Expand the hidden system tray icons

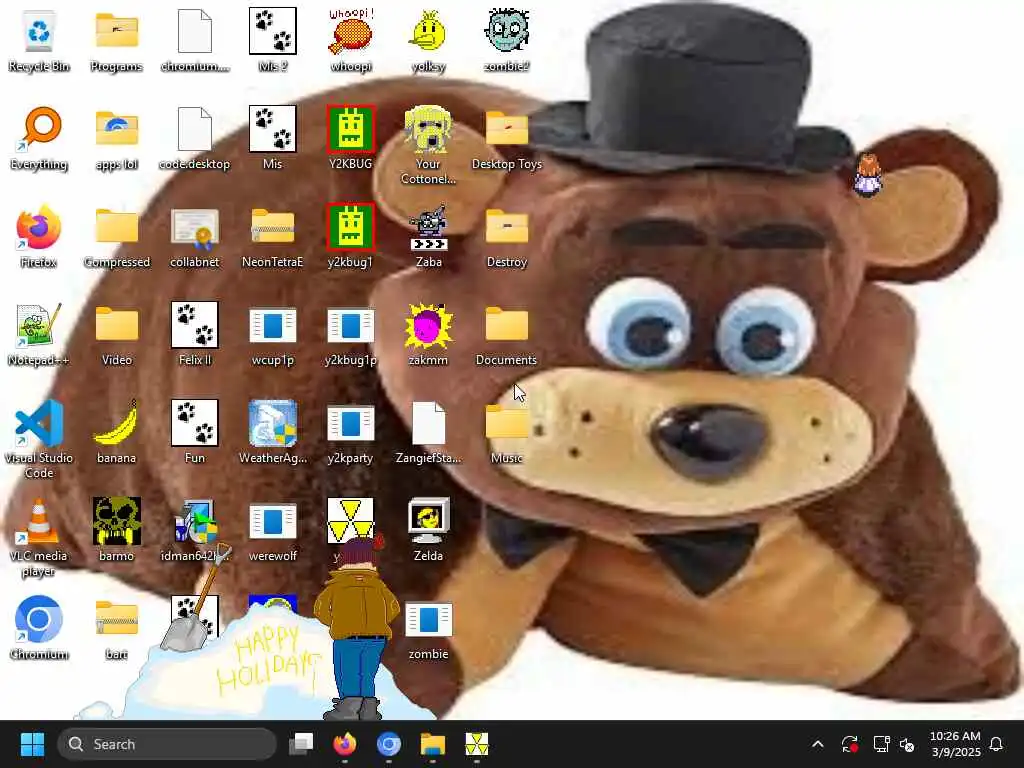point(818,744)
